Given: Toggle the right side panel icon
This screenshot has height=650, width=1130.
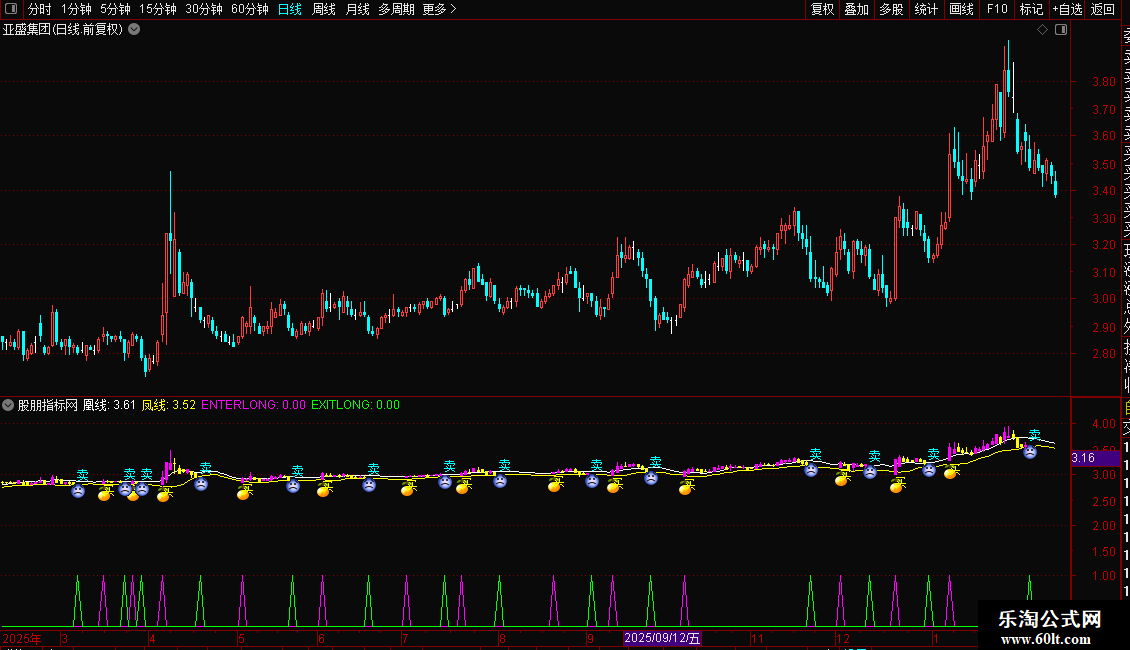Looking at the screenshot, I should pyautogui.click(x=1061, y=30).
